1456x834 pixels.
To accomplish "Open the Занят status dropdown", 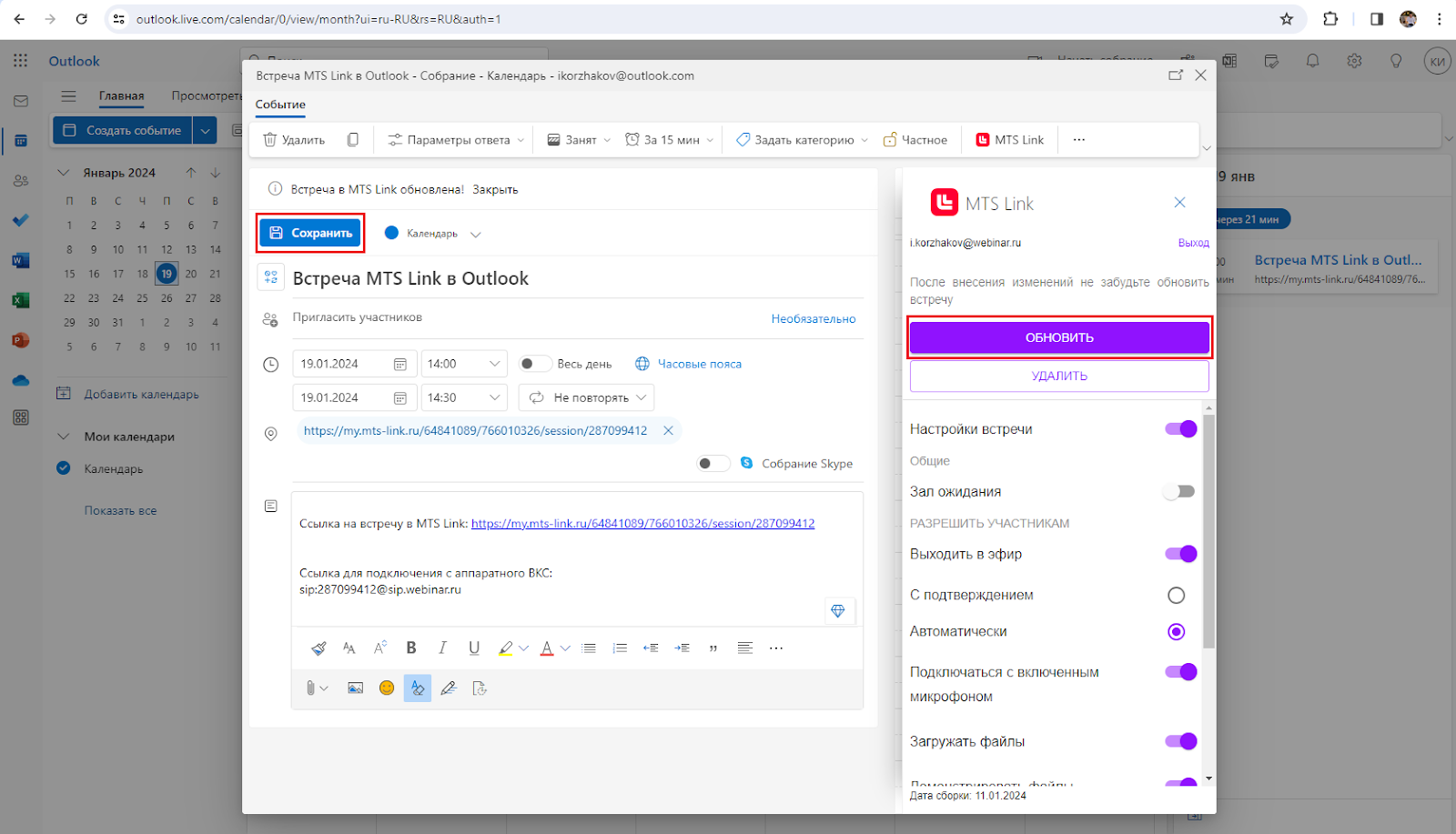I will 579,140.
